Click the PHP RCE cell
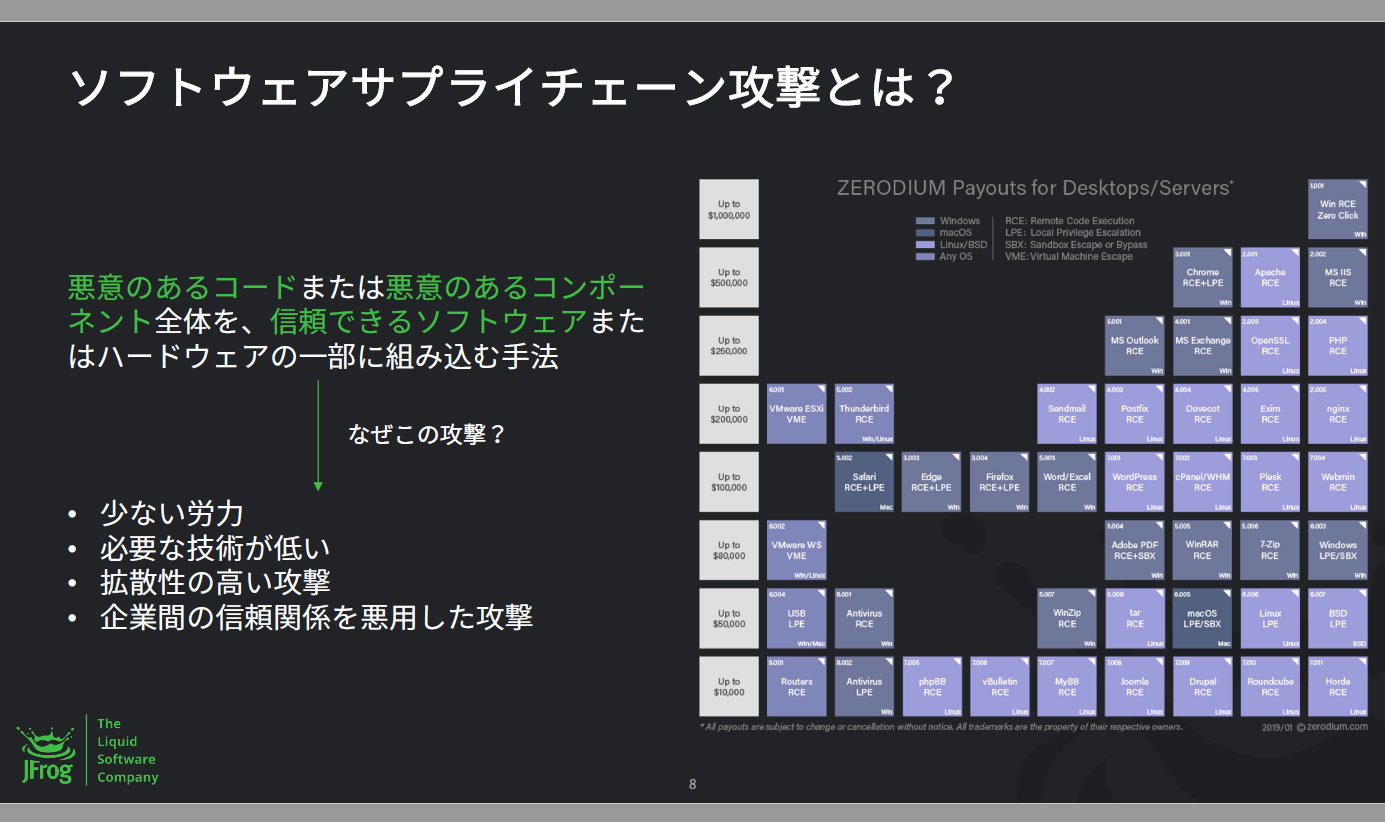This screenshot has height=822, width=1385. [x=1338, y=346]
